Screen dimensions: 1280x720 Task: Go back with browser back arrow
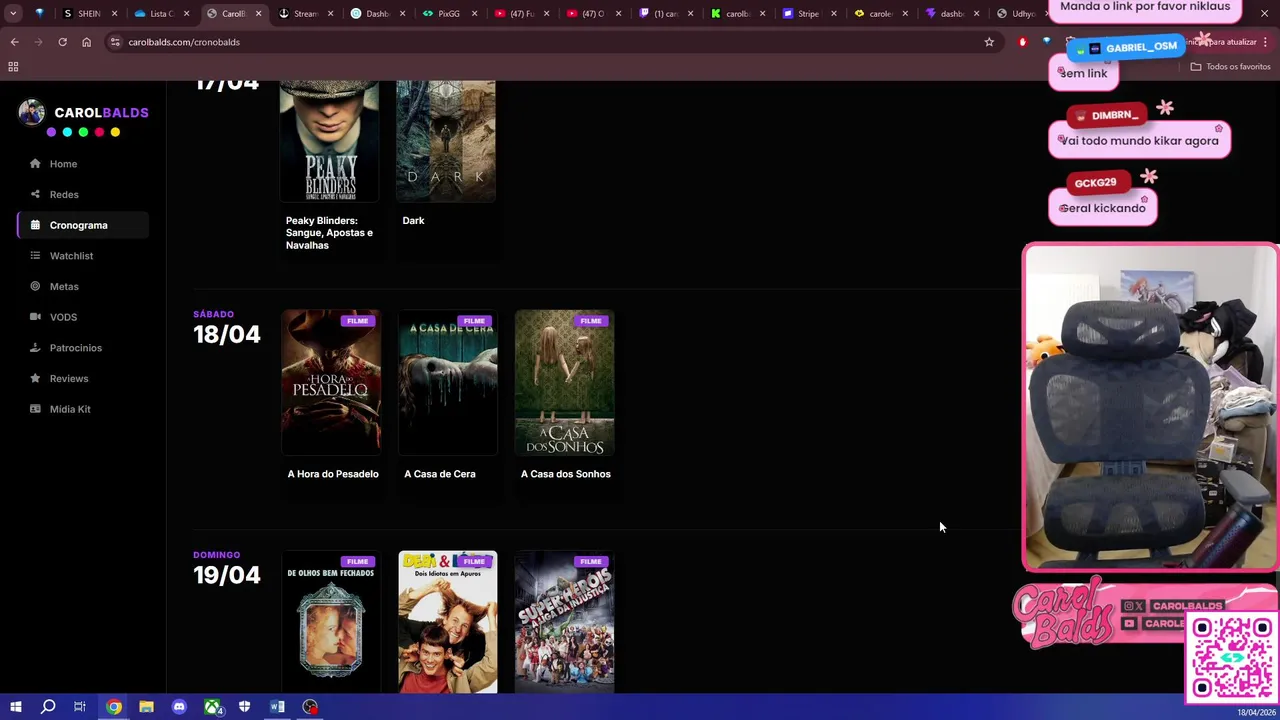tap(14, 42)
